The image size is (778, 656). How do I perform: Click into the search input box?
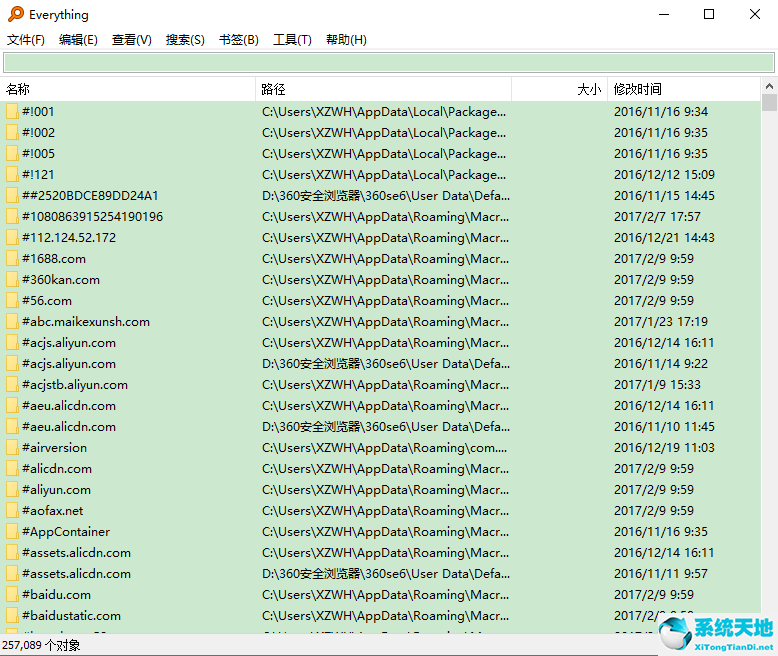coord(389,63)
